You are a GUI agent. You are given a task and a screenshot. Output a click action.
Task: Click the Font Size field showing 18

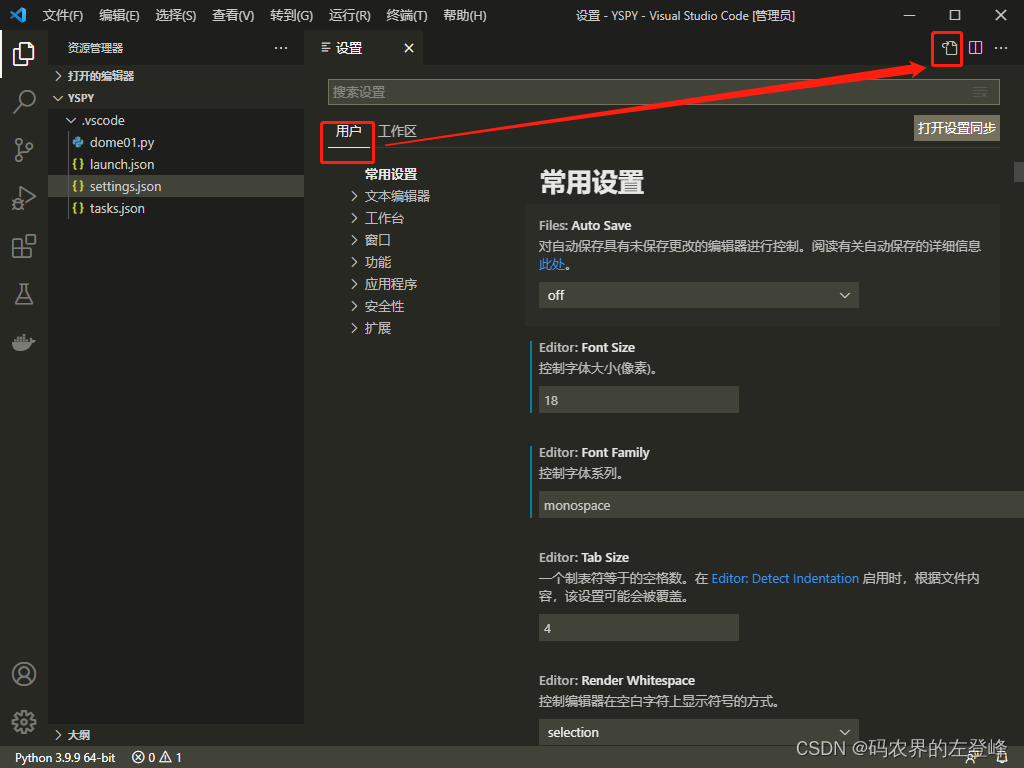tap(639, 400)
